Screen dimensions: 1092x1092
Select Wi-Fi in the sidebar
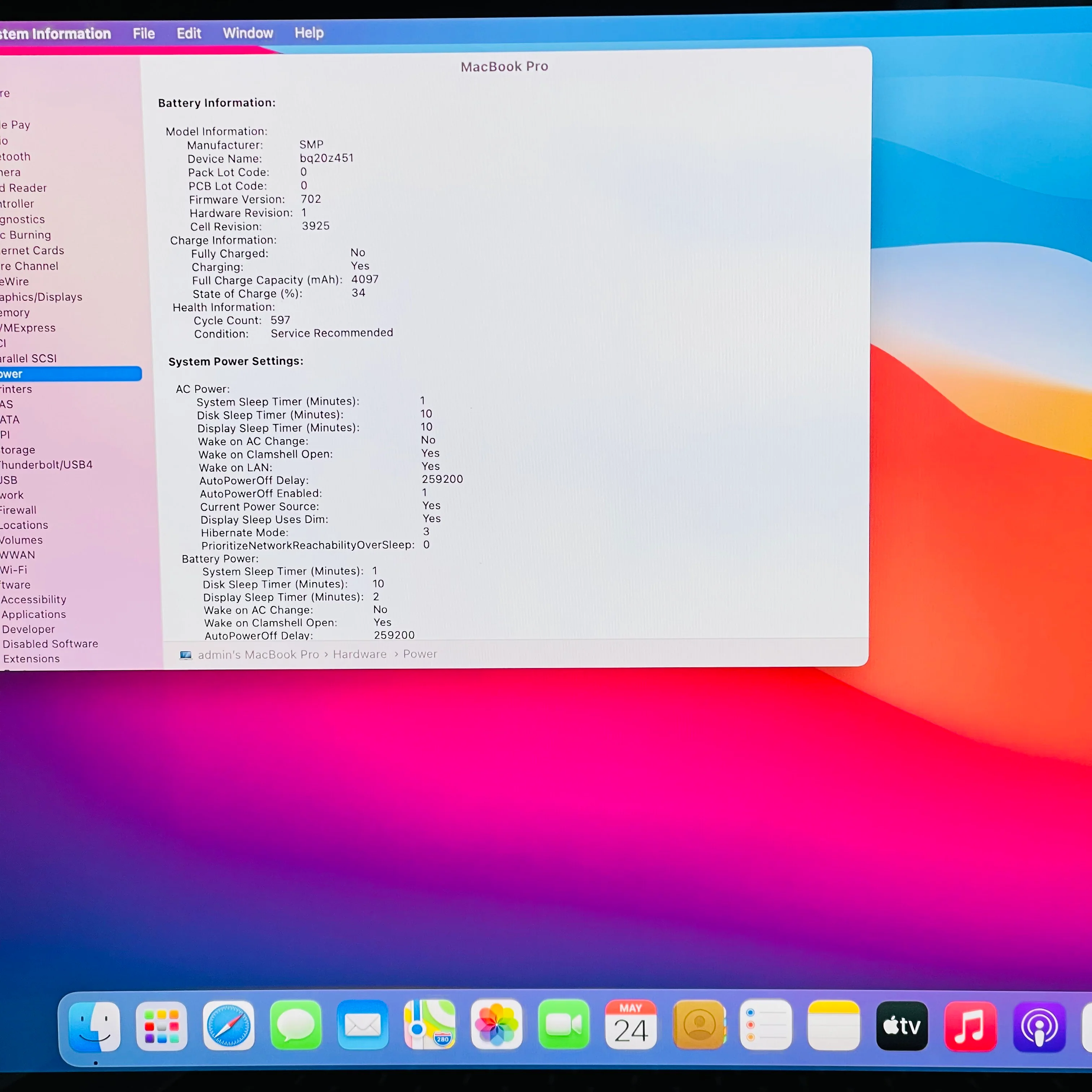(14, 570)
